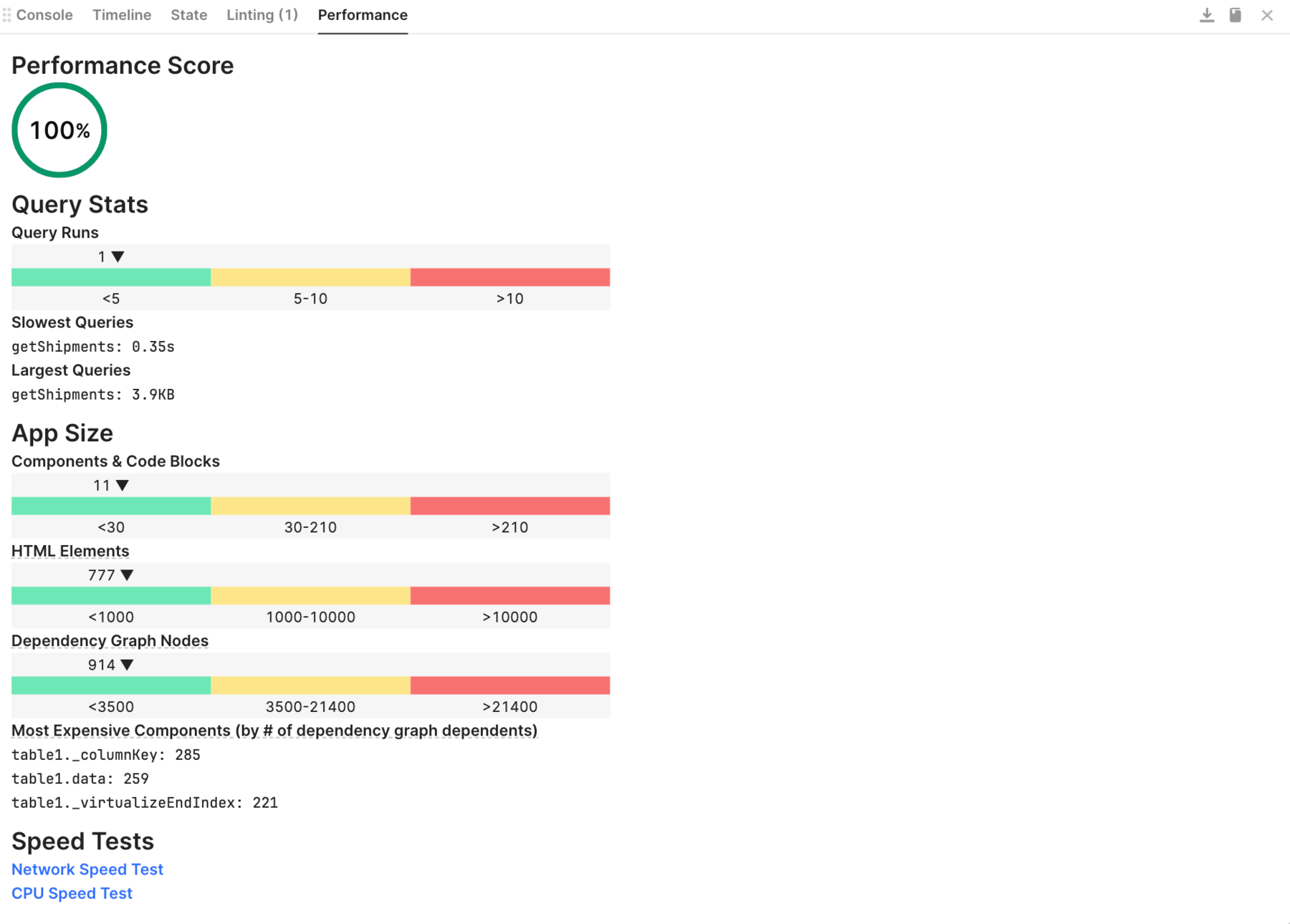Click the Largest Queries label

[x=71, y=370]
